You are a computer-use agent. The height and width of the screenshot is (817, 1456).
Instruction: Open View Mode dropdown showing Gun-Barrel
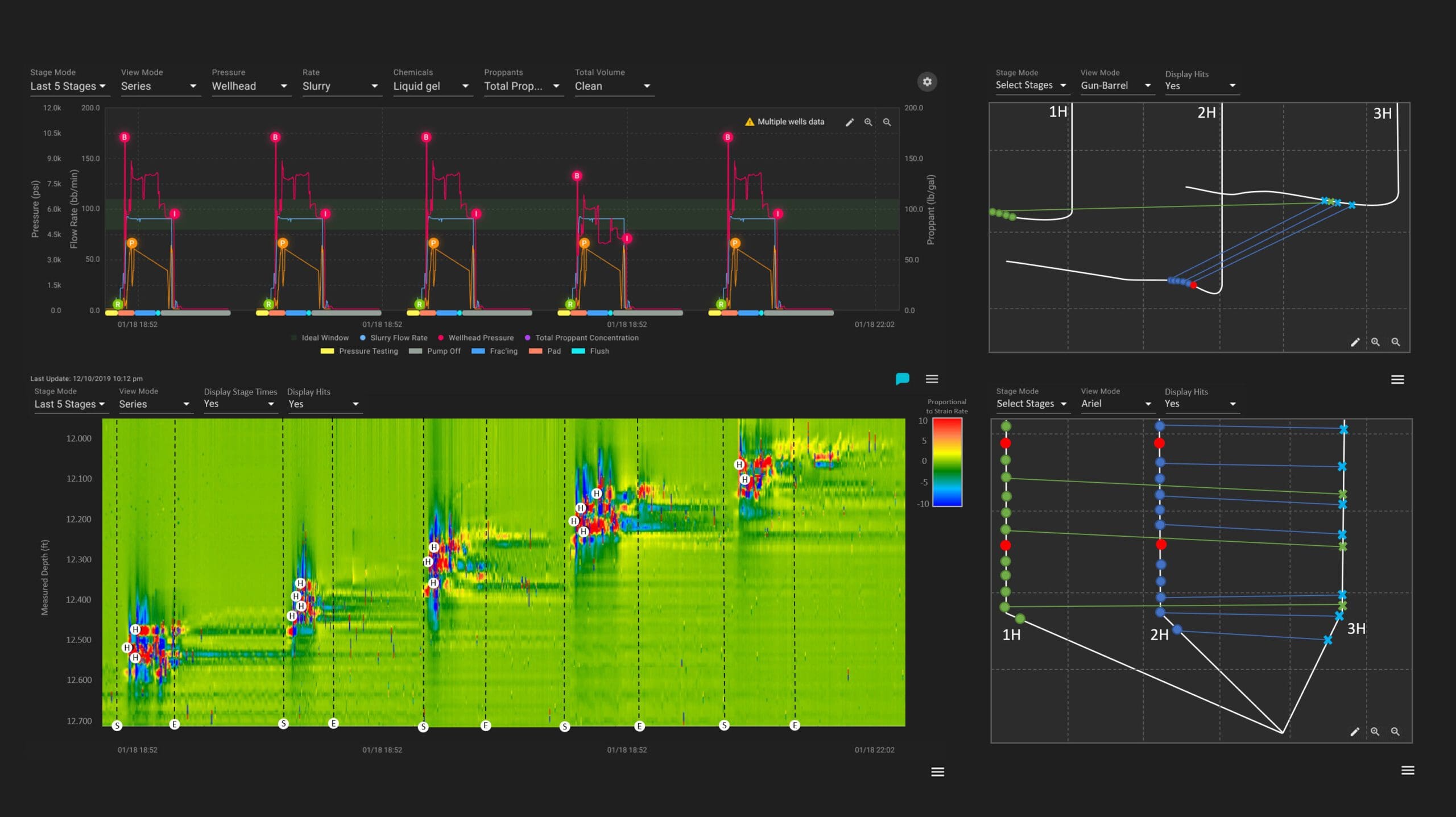pyautogui.click(x=1115, y=86)
